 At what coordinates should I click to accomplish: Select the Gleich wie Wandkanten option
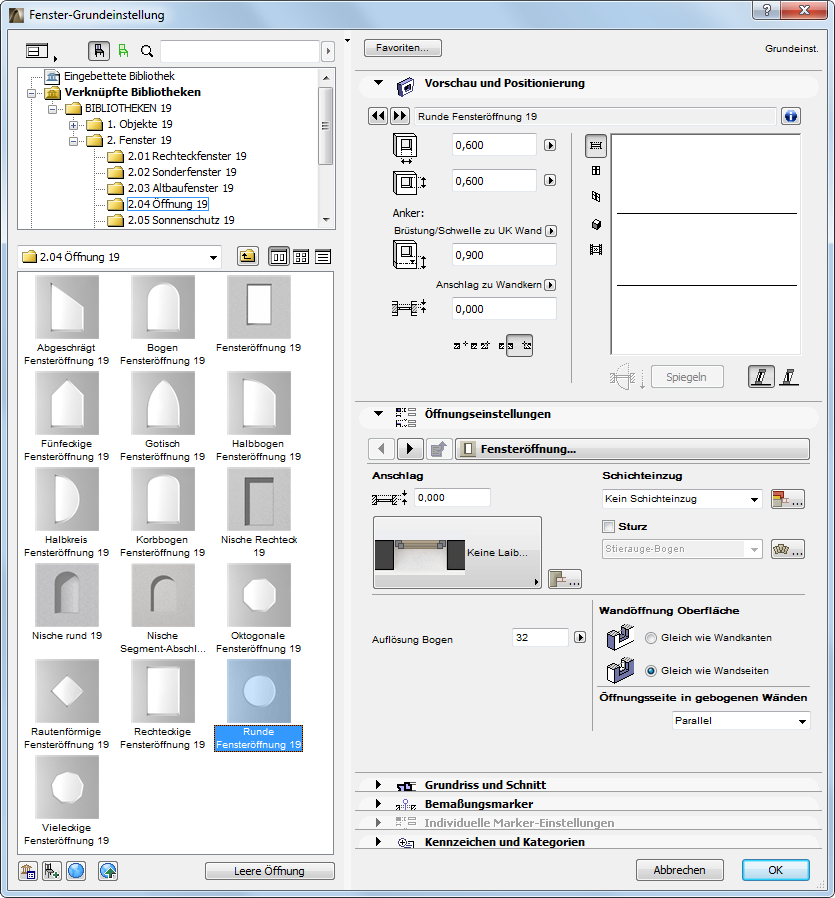tap(651, 637)
